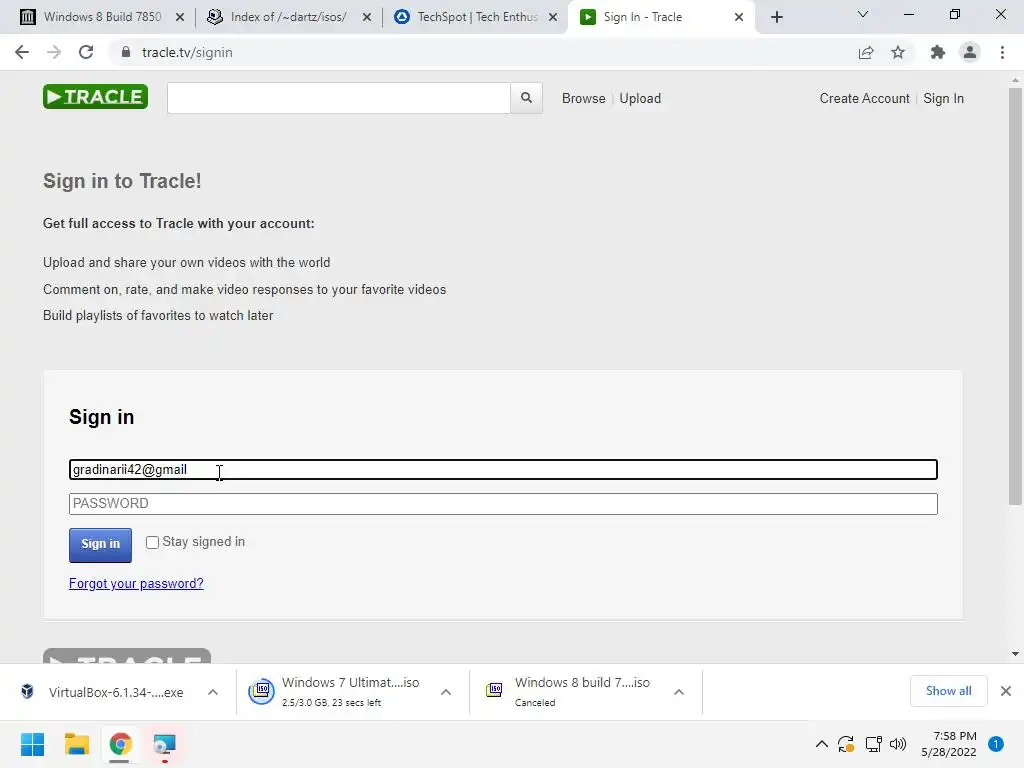Open the notification badge in tray
This screenshot has height=768, width=1024.
[x=996, y=744]
